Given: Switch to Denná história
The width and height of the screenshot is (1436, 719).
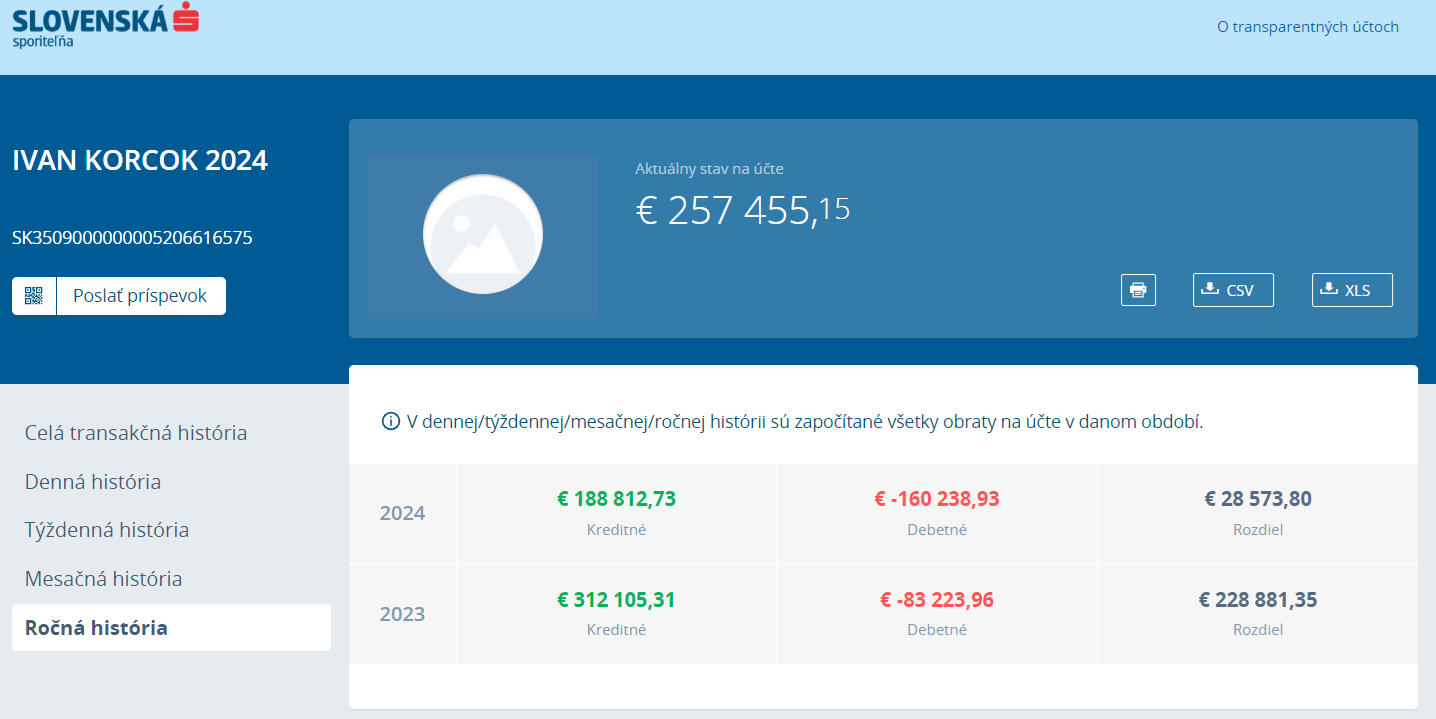Looking at the screenshot, I should [93, 482].
